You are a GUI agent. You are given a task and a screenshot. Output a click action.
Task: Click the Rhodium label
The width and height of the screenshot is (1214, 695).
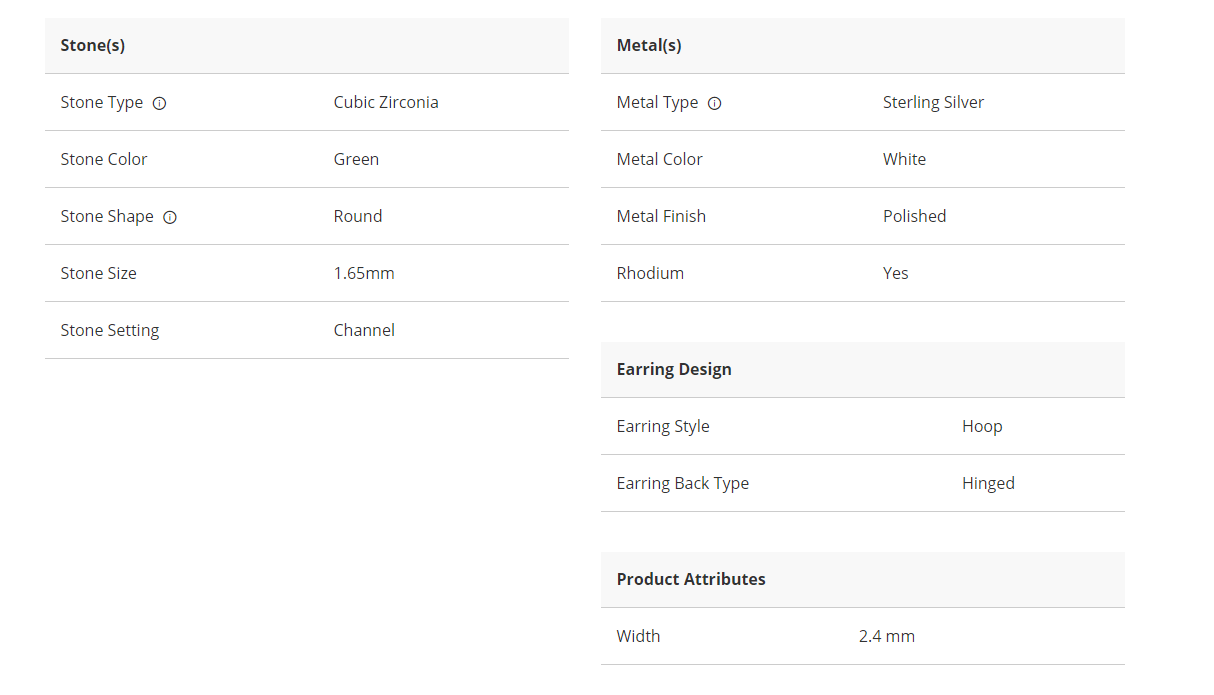(x=650, y=273)
